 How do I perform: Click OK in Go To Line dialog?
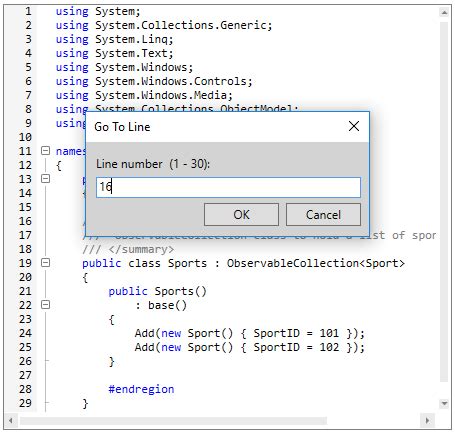pos(241,215)
